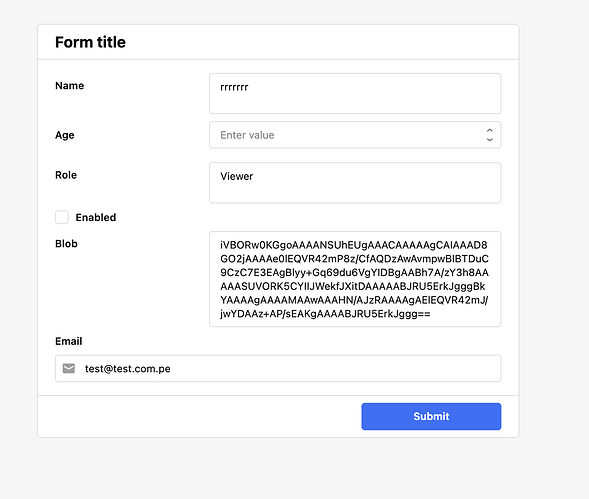Click the envelope icon in Email field
Image resolution: width=589 pixels, height=499 pixels.
(x=69, y=369)
